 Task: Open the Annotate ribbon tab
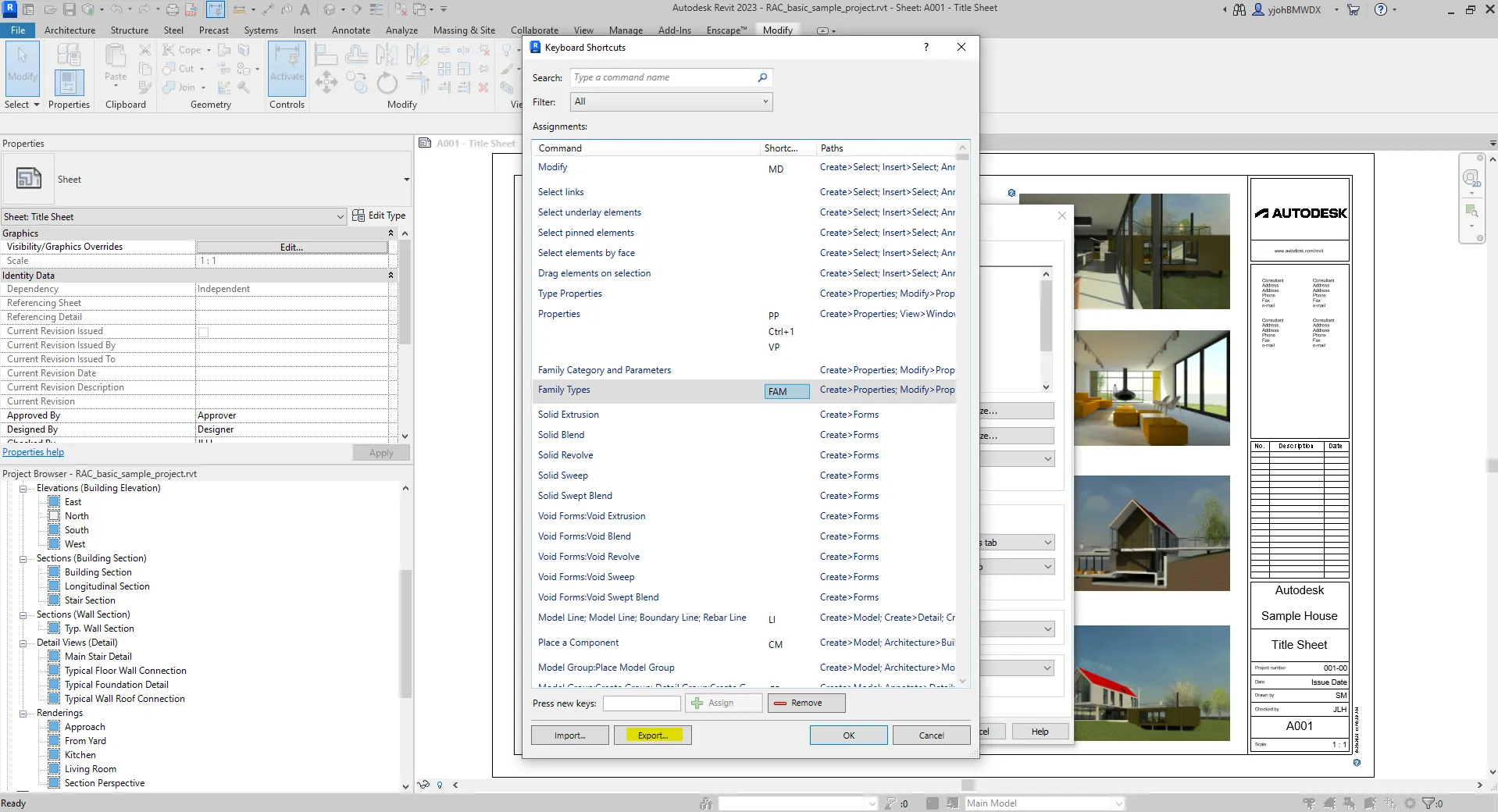coord(351,30)
